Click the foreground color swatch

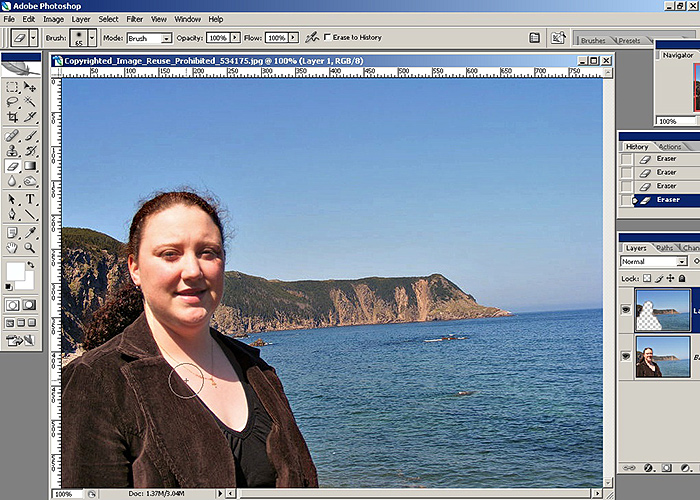tap(15, 271)
